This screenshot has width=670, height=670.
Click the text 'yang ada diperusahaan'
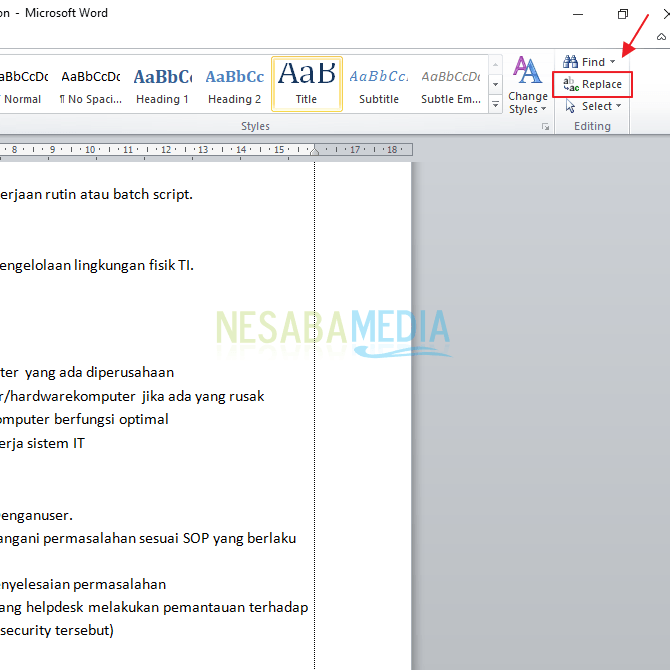99,373
